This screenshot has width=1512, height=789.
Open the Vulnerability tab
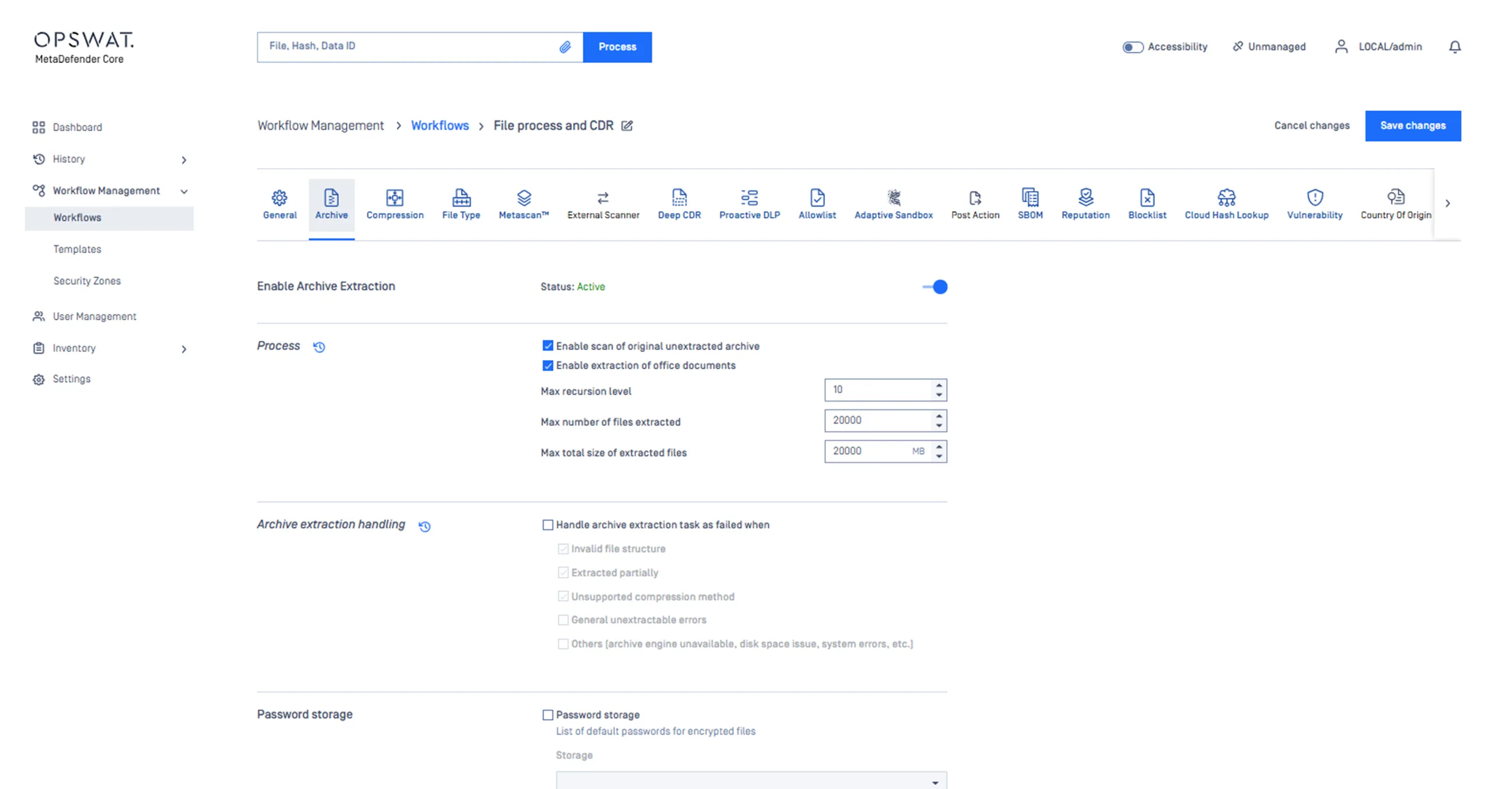[1314, 204]
